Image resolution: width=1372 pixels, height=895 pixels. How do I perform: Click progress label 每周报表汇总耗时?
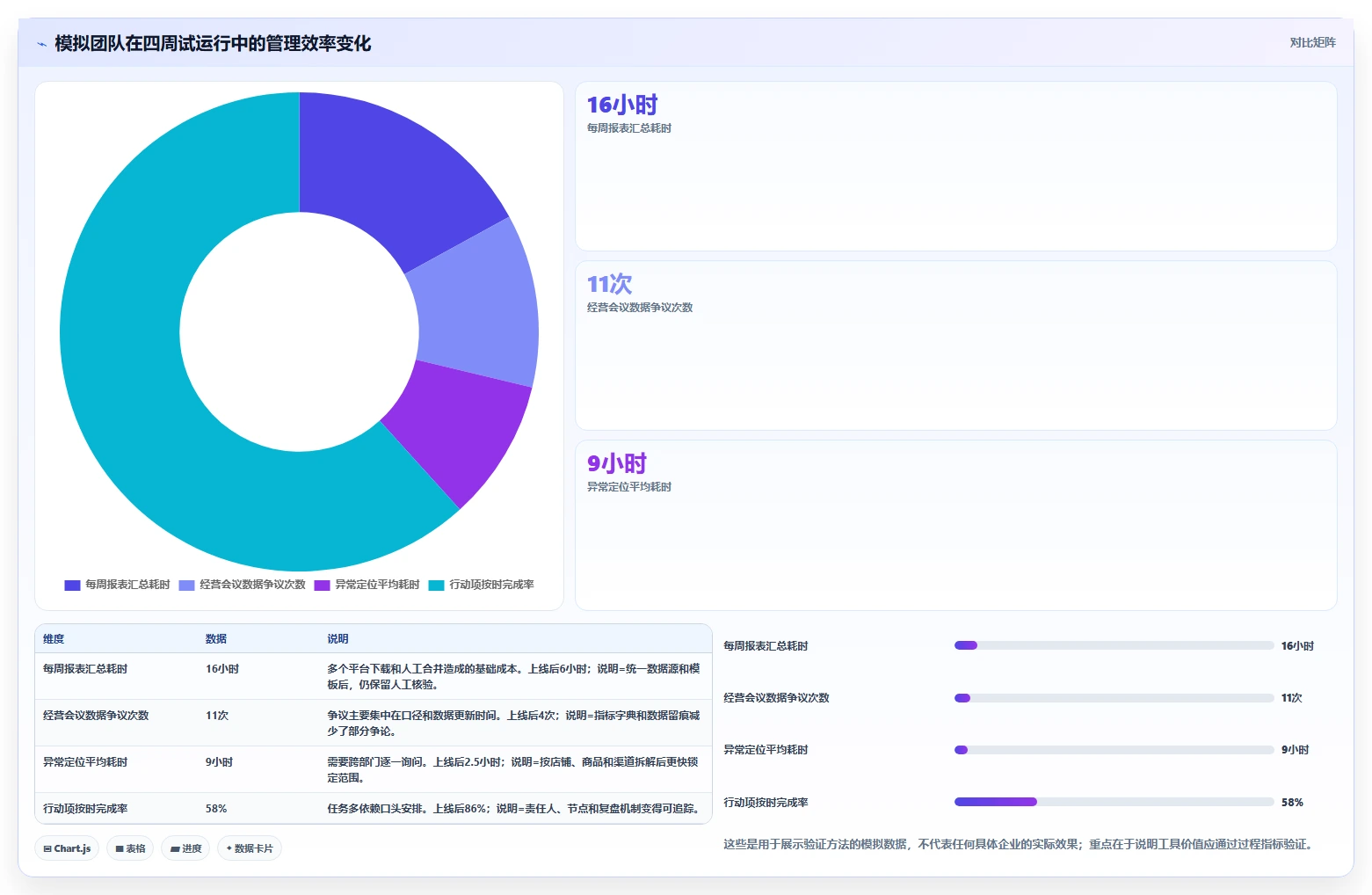[766, 646]
